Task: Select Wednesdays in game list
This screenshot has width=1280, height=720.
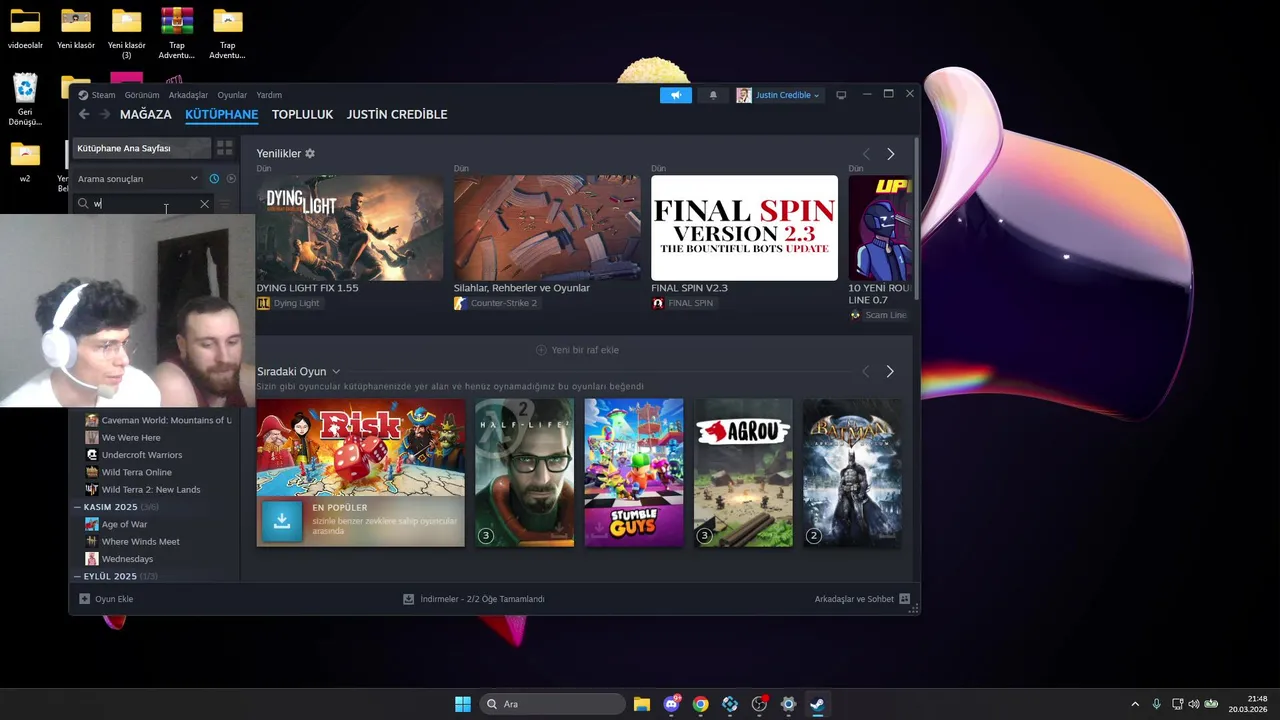Action: 127,559
